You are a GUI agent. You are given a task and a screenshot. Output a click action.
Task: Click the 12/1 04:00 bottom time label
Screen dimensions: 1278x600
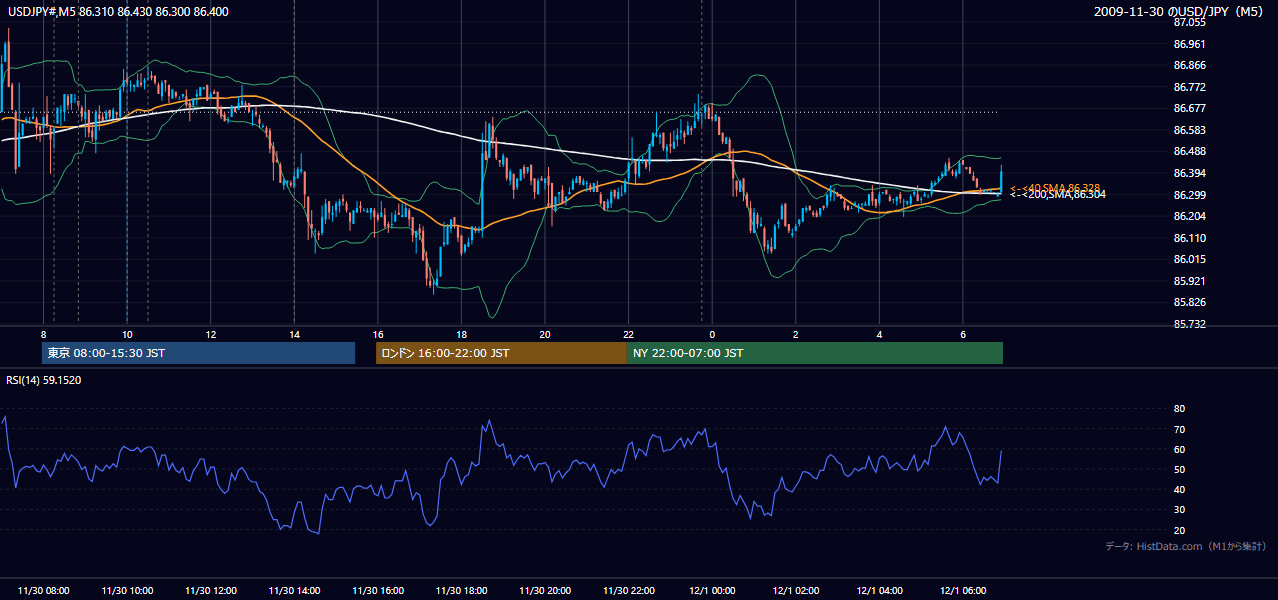(x=879, y=591)
